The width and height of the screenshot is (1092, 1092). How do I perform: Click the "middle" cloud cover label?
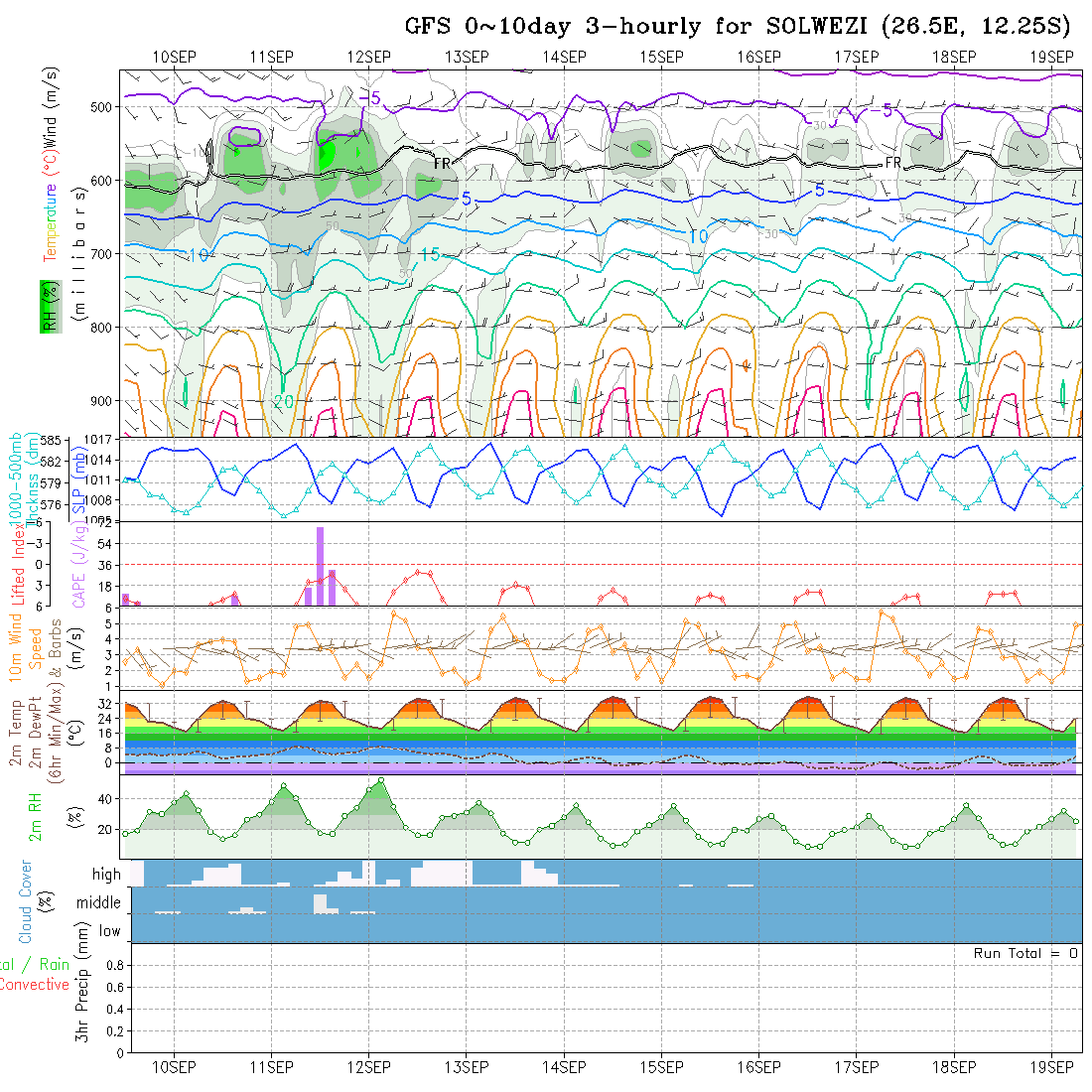98,903
